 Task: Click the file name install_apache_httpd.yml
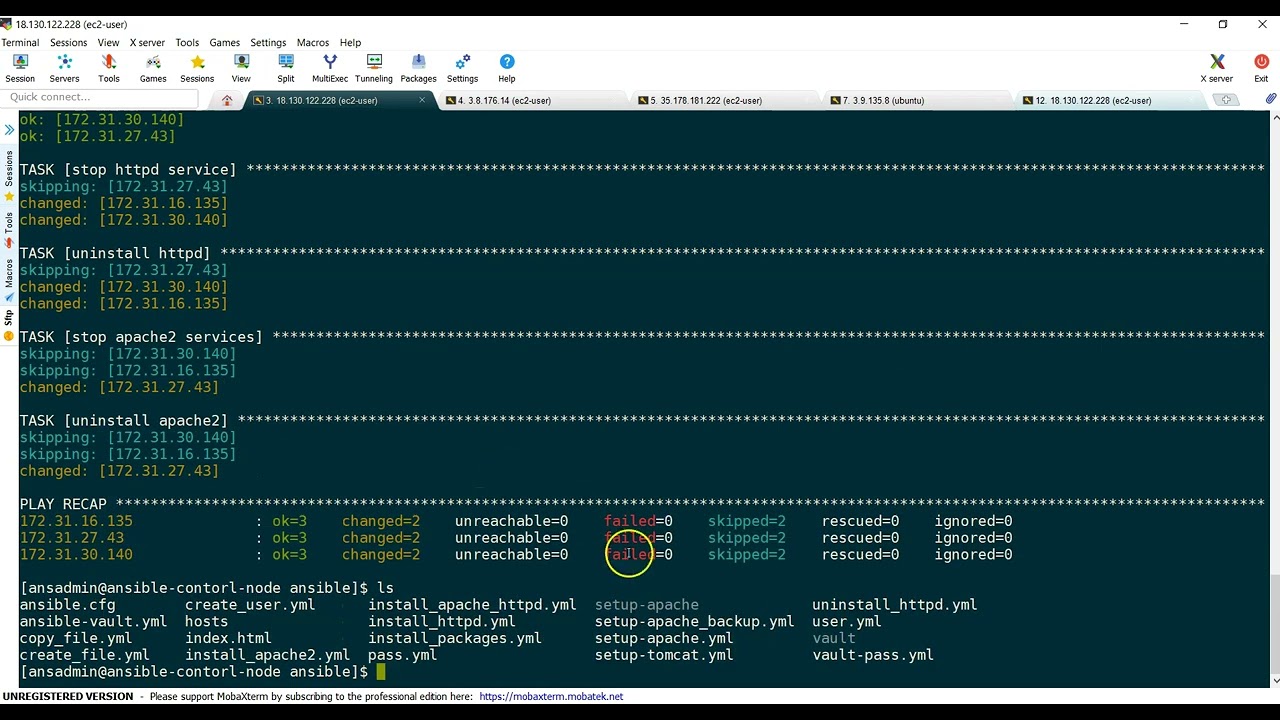(472, 605)
